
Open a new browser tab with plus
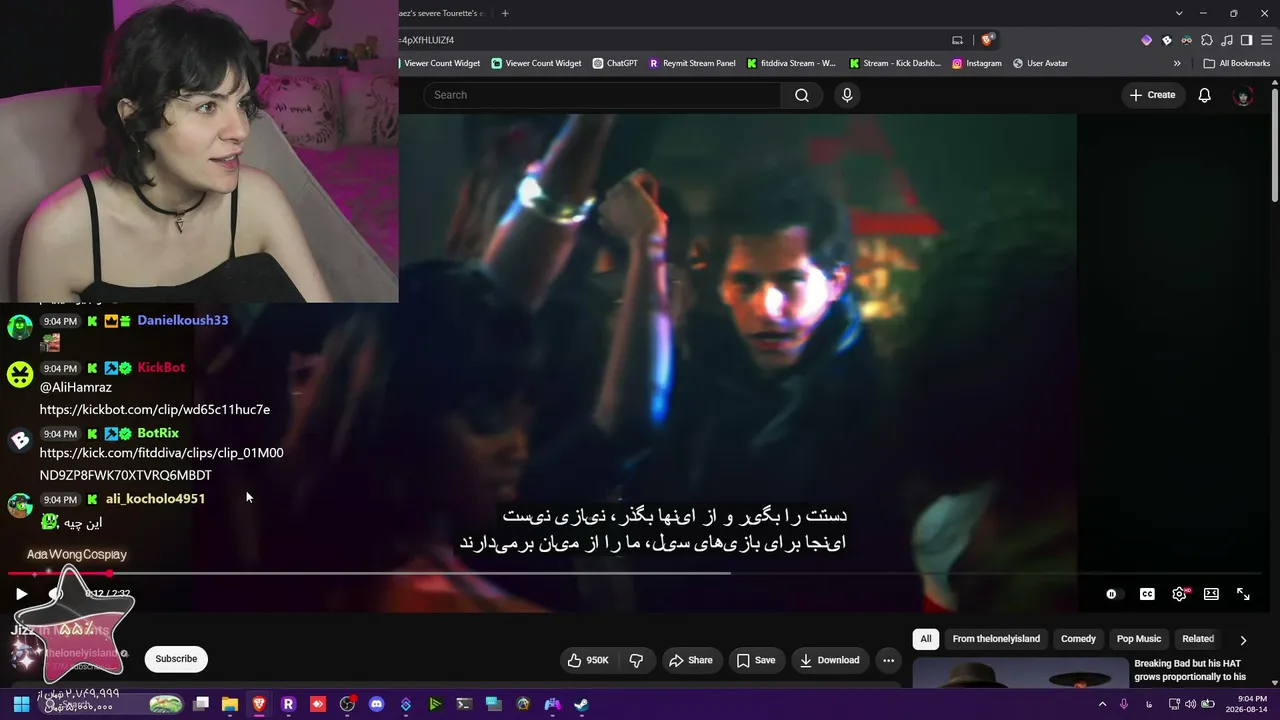click(x=505, y=13)
